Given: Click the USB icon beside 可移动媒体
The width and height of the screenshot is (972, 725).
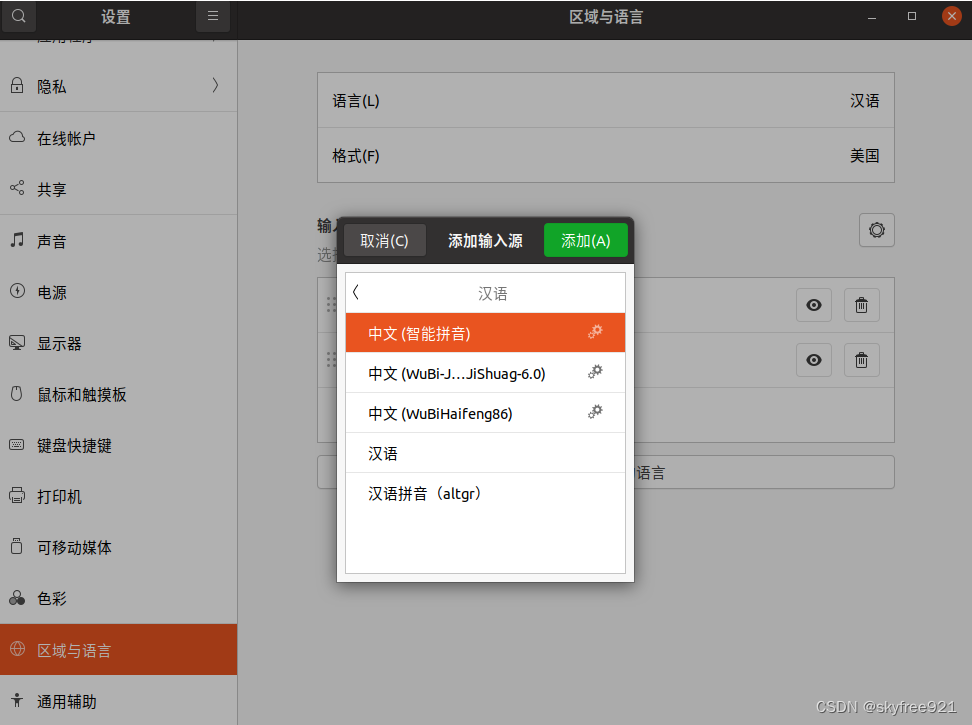Looking at the screenshot, I should click(x=17, y=546).
